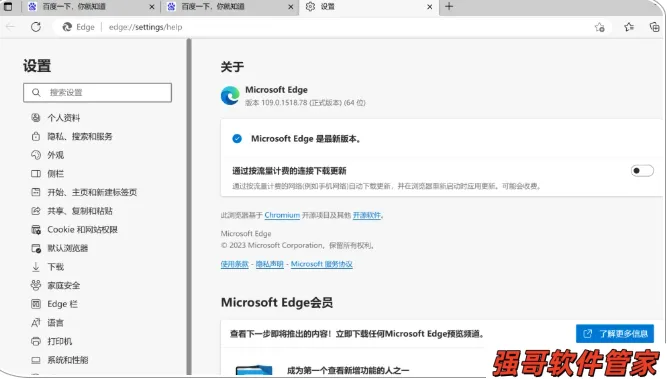Open 开始、主页和新建标签页 settings
667x379 pixels.
(x=92, y=192)
